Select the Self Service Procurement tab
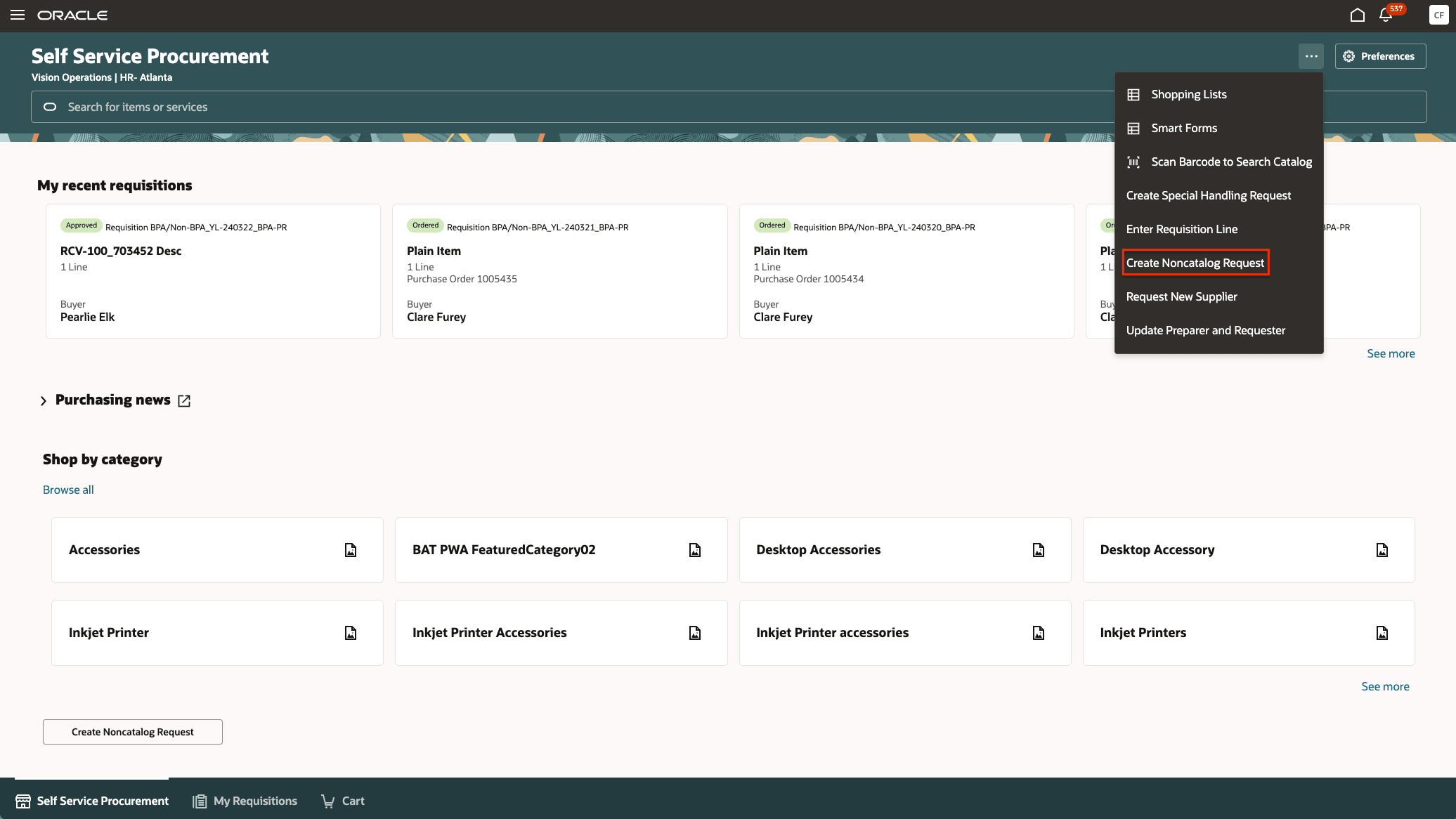1456x819 pixels. (92, 799)
